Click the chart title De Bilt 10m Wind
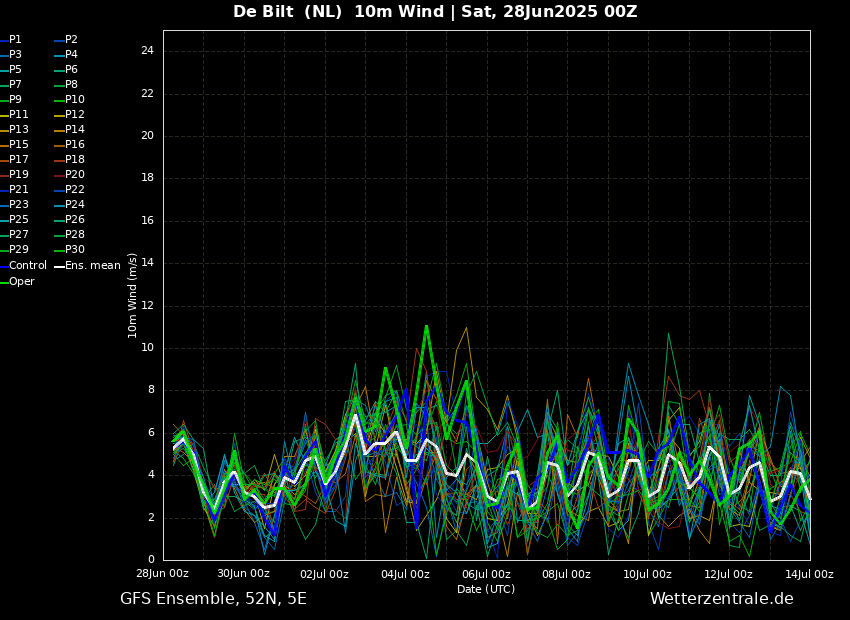 [435, 12]
